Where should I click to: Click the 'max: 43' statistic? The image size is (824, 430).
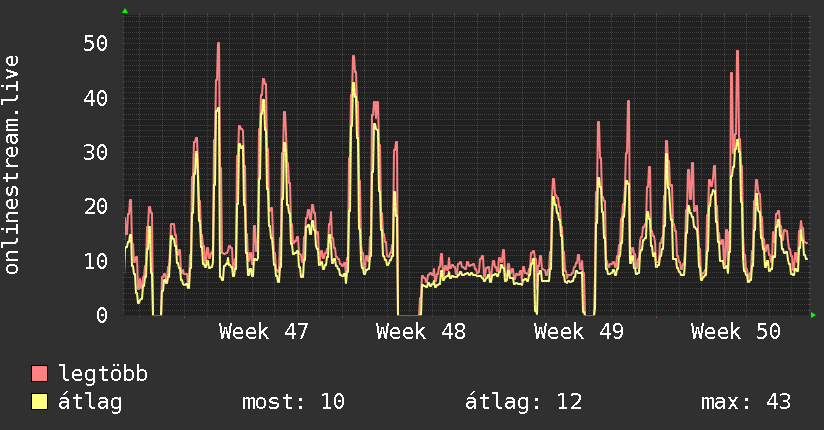tap(746, 402)
